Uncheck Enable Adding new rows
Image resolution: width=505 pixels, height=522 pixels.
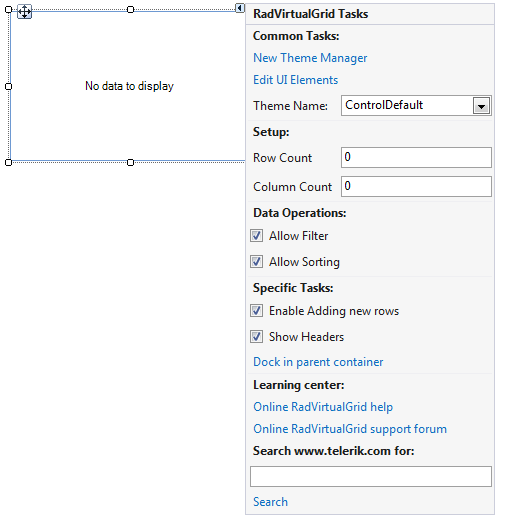pyautogui.click(x=256, y=311)
